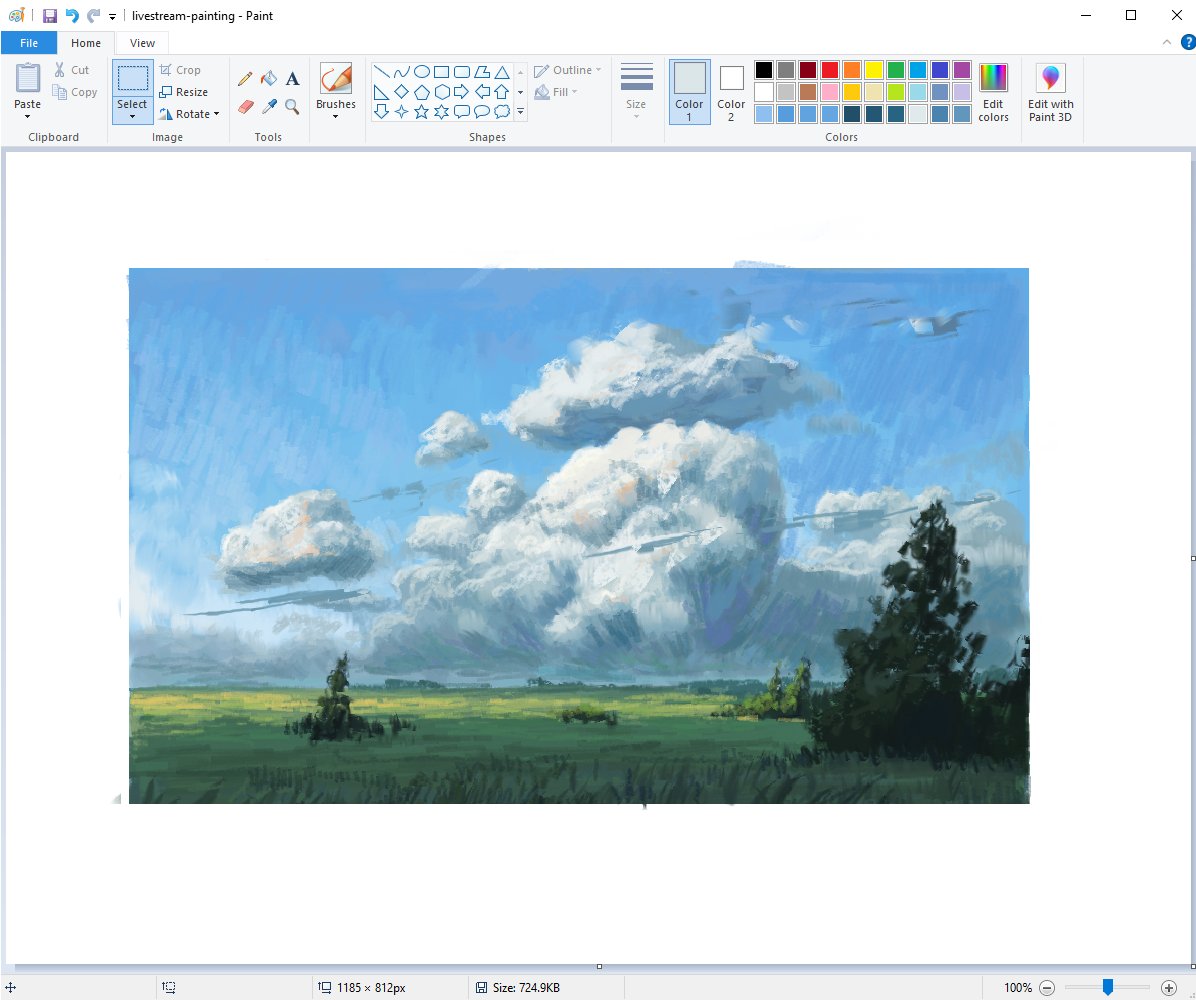The image size is (1196, 1000).
Task: Click the Undo arrow in title bar
Action: point(72,15)
